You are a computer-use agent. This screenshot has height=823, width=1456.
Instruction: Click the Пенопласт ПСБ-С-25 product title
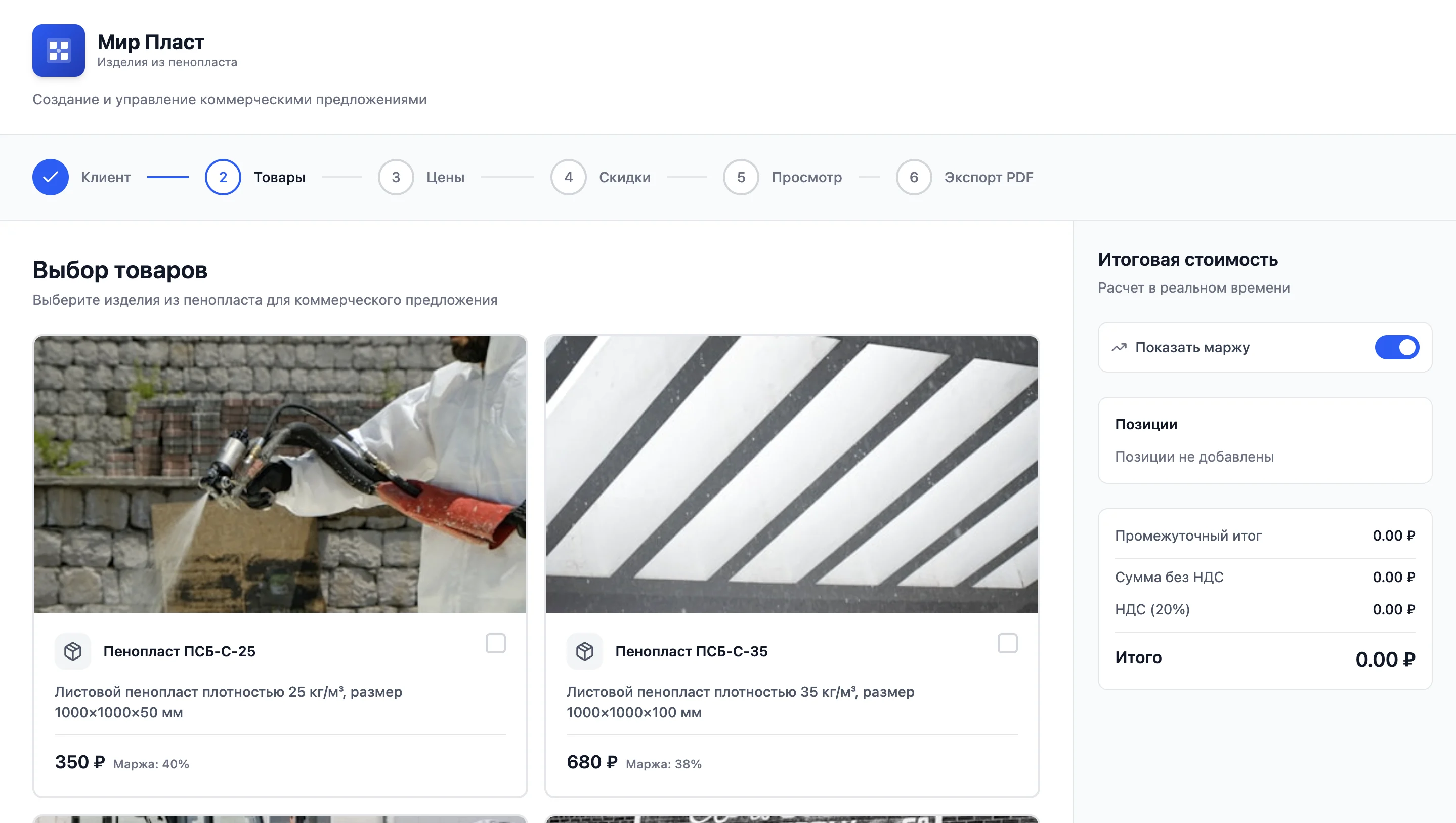point(179,651)
